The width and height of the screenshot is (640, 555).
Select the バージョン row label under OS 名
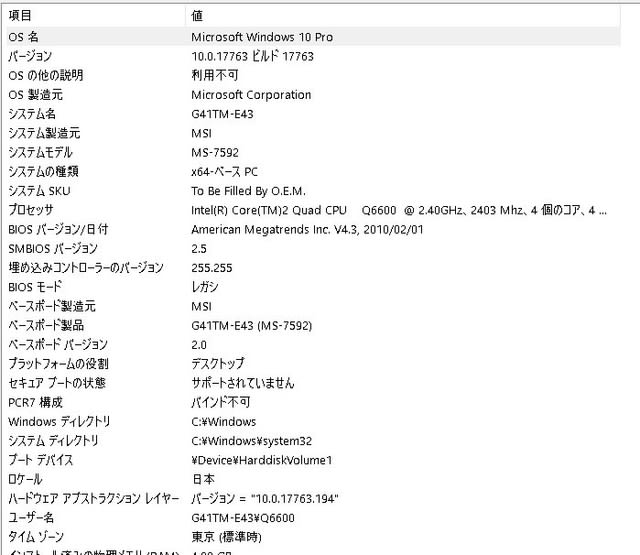coord(30,56)
